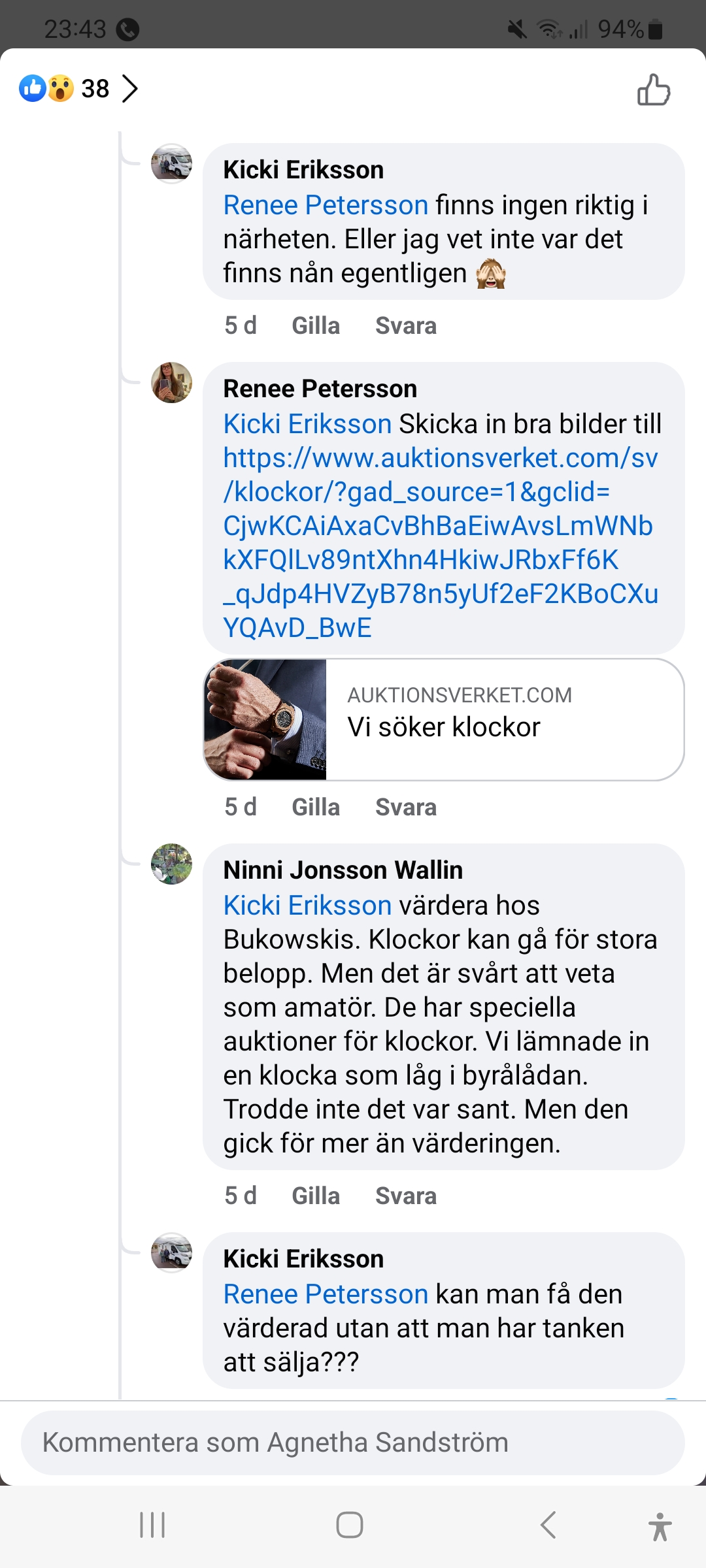
Task: Like Ninni Jonsson Wallin's comment
Action: pos(316,1196)
